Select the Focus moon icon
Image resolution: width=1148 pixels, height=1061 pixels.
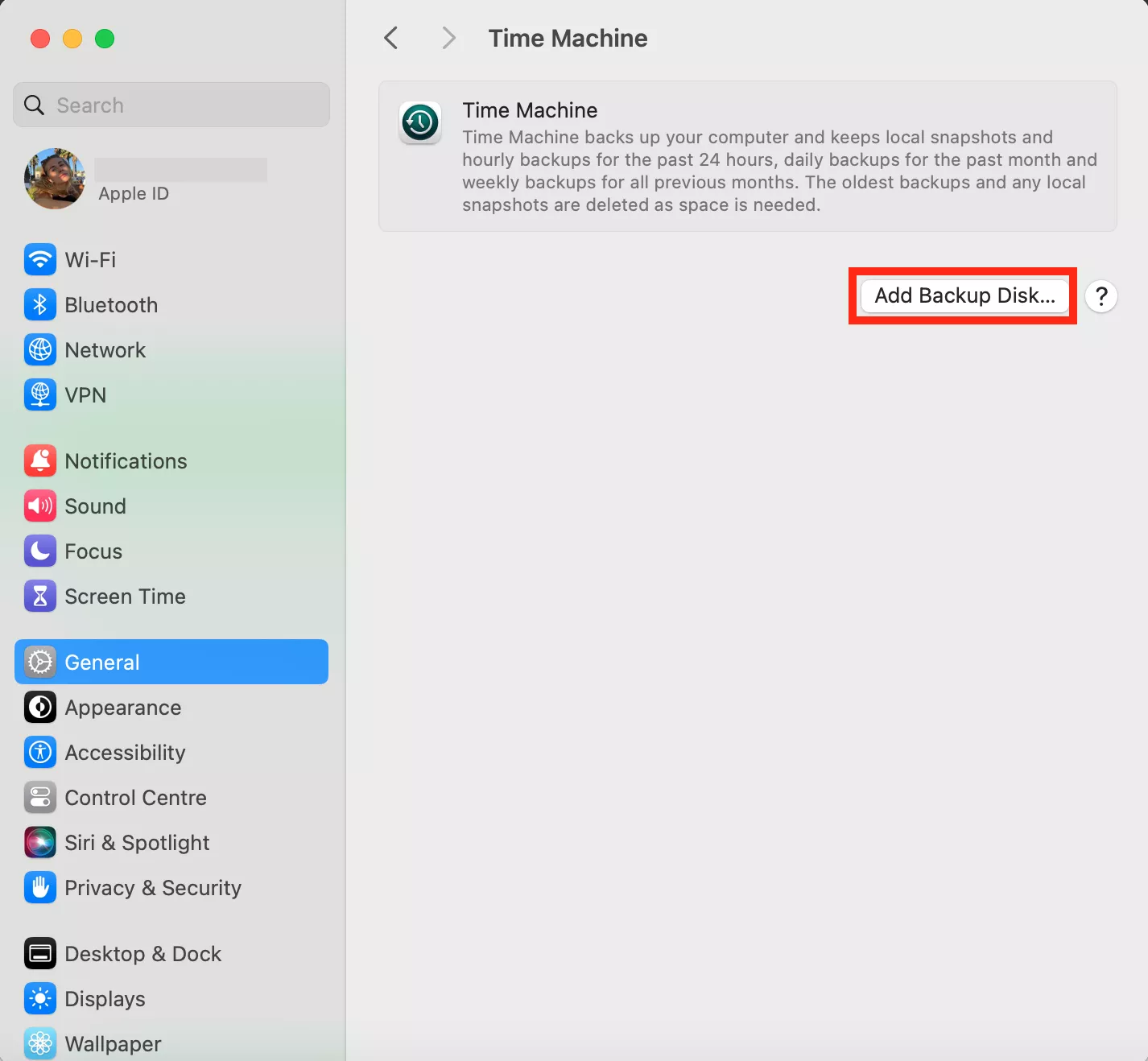(40, 551)
